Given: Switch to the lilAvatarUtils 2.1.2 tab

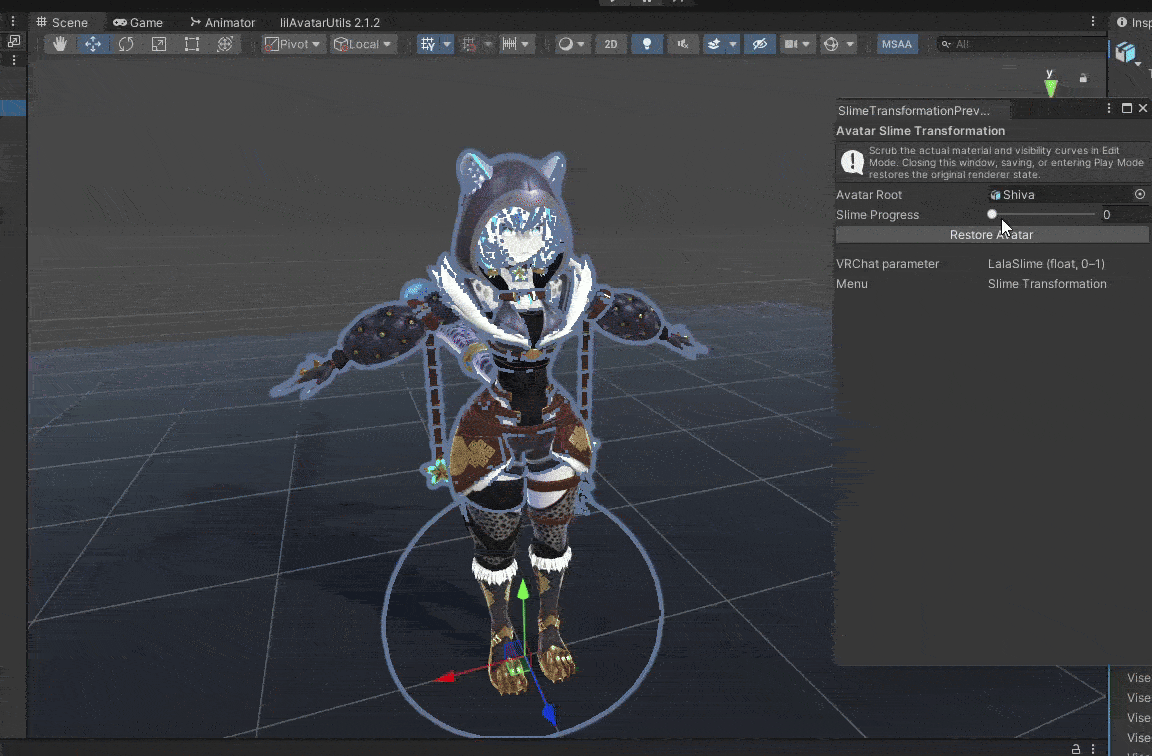Looking at the screenshot, I should (330, 23).
